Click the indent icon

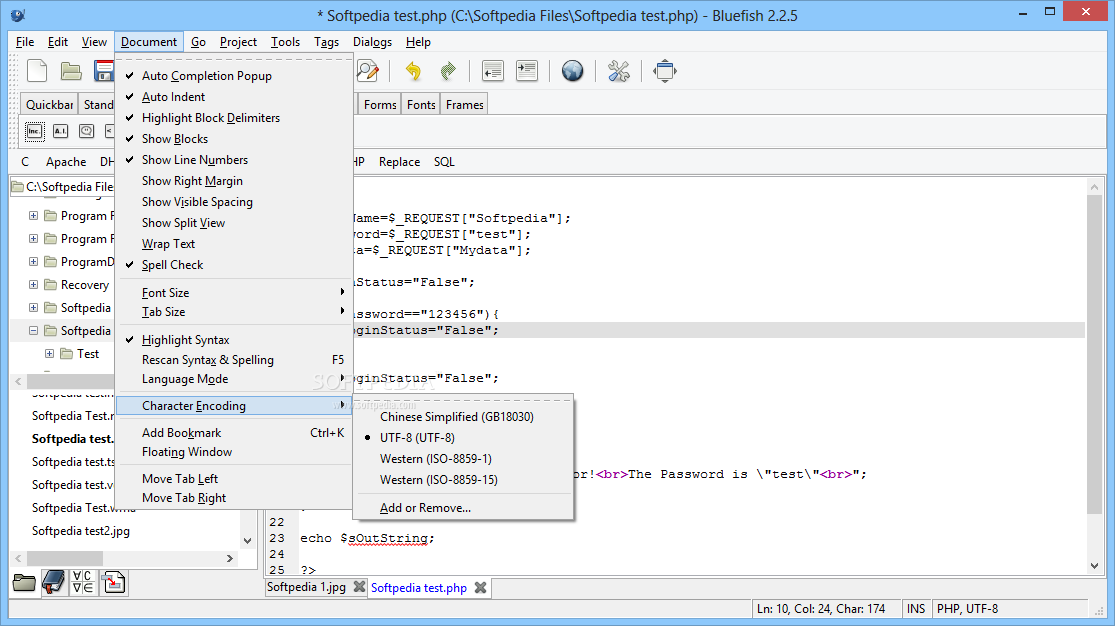pyautogui.click(x=527, y=71)
